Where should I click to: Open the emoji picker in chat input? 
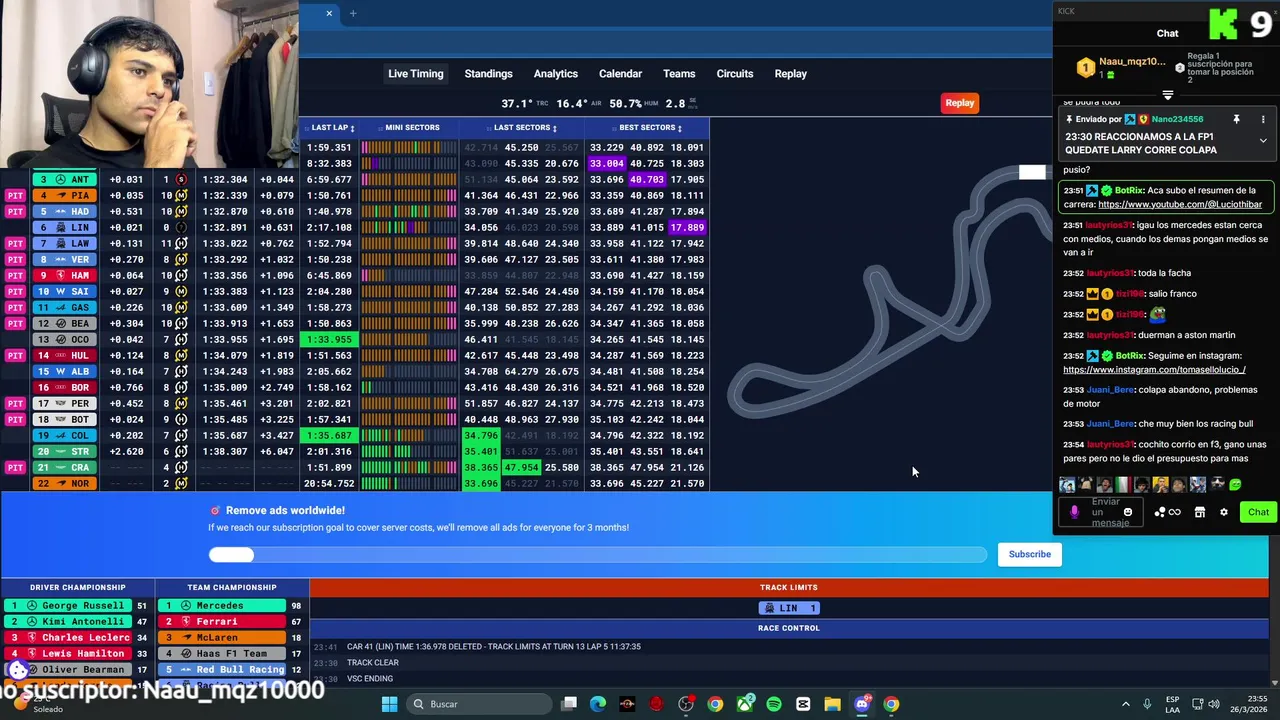[x=1128, y=512]
